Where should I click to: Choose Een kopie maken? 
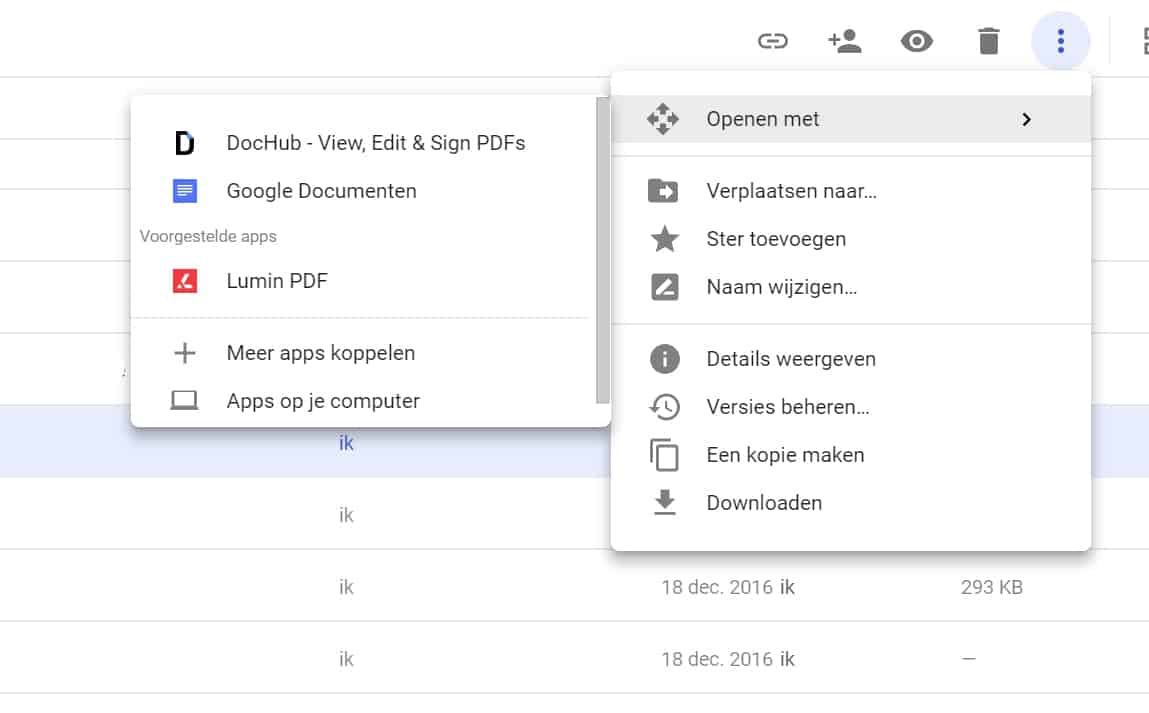[785, 455]
